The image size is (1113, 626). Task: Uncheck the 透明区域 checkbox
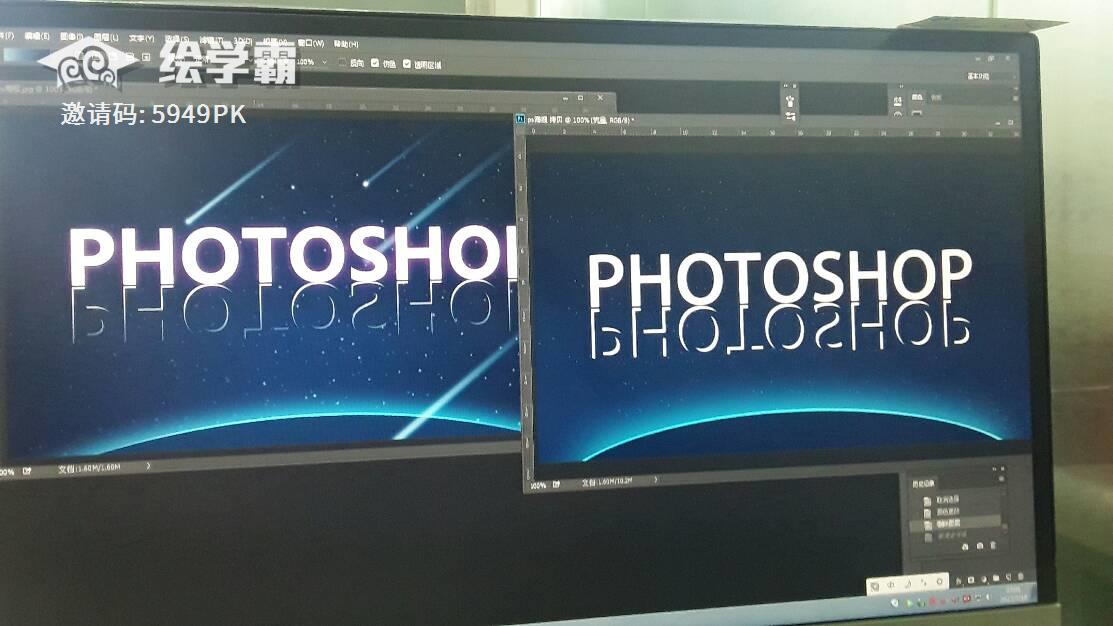point(407,64)
